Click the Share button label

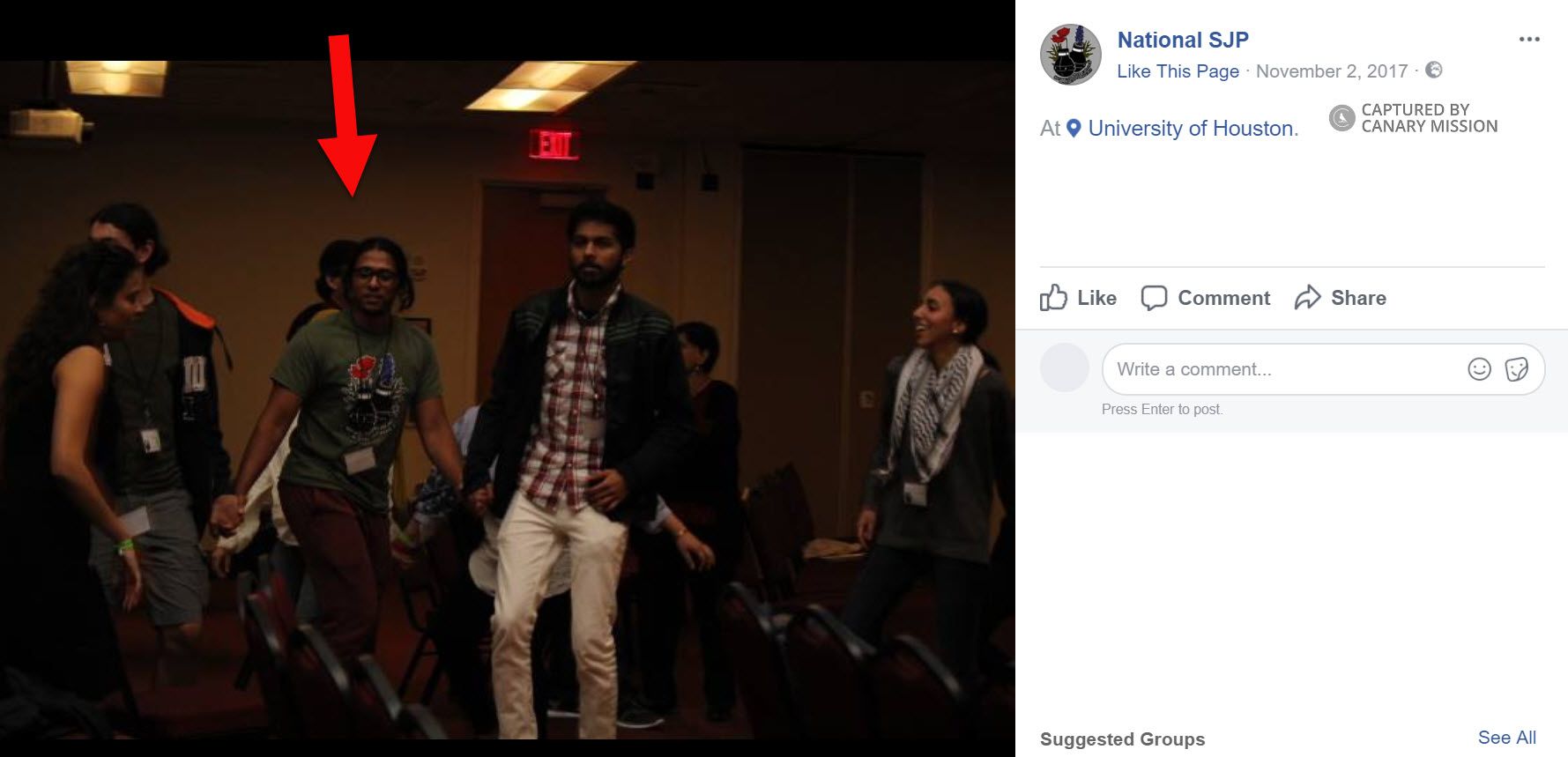pyautogui.click(x=1358, y=298)
